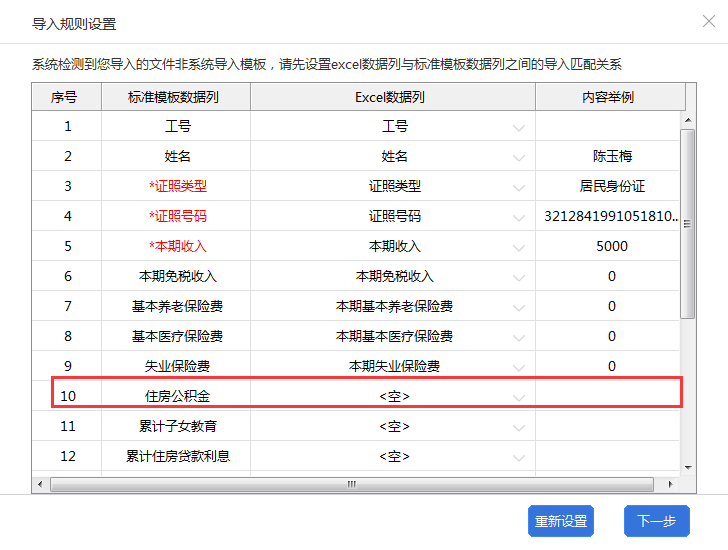The width and height of the screenshot is (728, 550).
Task: Click the 标准模板数据列 column header
Action: click(x=176, y=97)
